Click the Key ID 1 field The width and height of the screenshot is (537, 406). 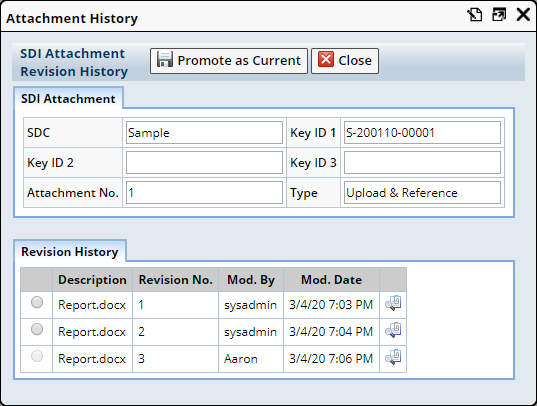422,133
